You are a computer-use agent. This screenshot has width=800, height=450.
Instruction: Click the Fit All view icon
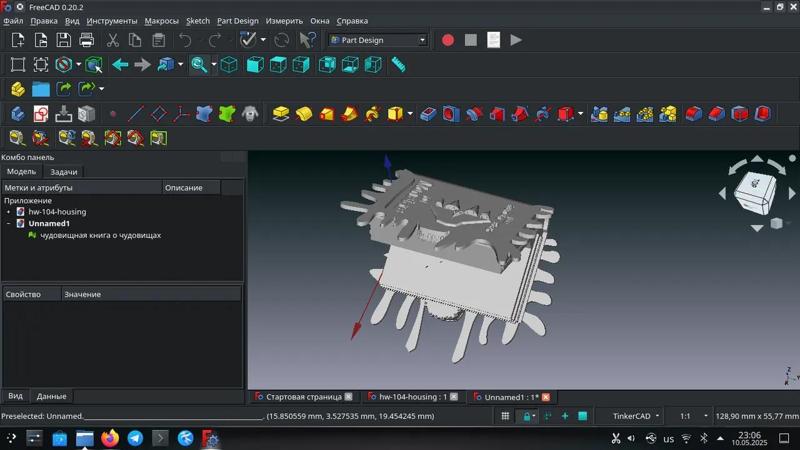pos(18,65)
